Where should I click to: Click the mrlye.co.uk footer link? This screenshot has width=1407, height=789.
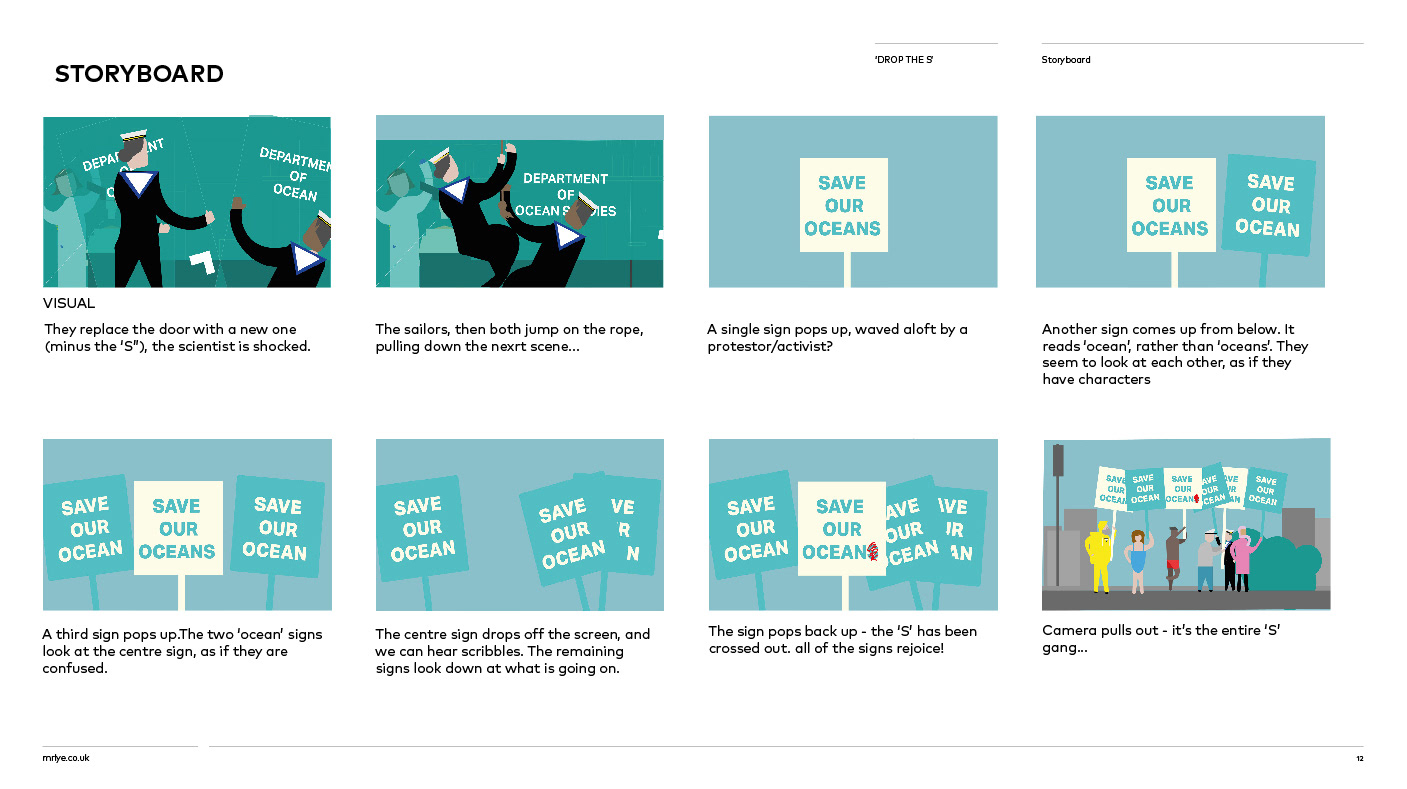[66, 758]
